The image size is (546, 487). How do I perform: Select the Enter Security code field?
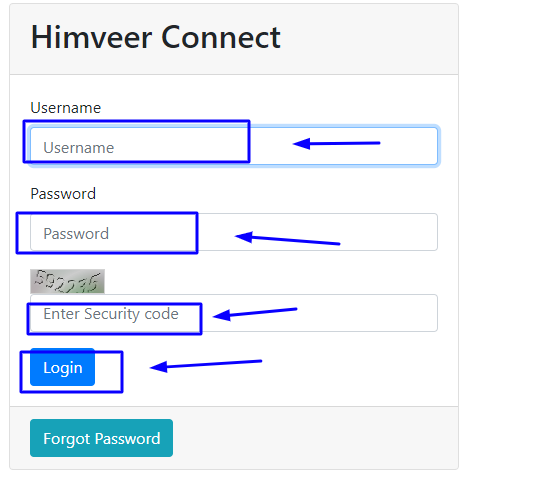pyautogui.click(x=234, y=313)
